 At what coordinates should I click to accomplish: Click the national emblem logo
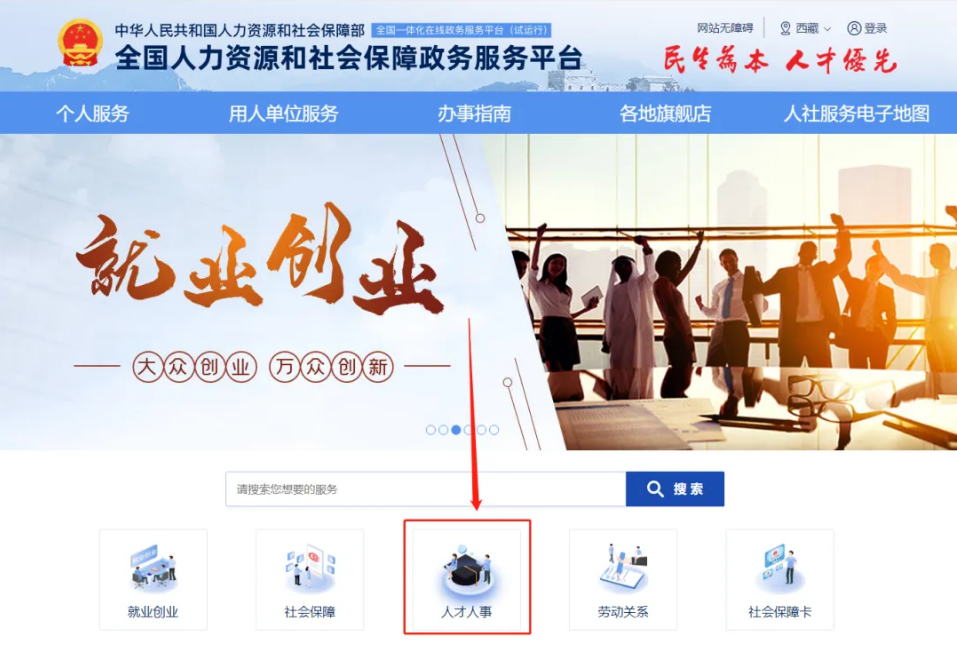(x=81, y=43)
